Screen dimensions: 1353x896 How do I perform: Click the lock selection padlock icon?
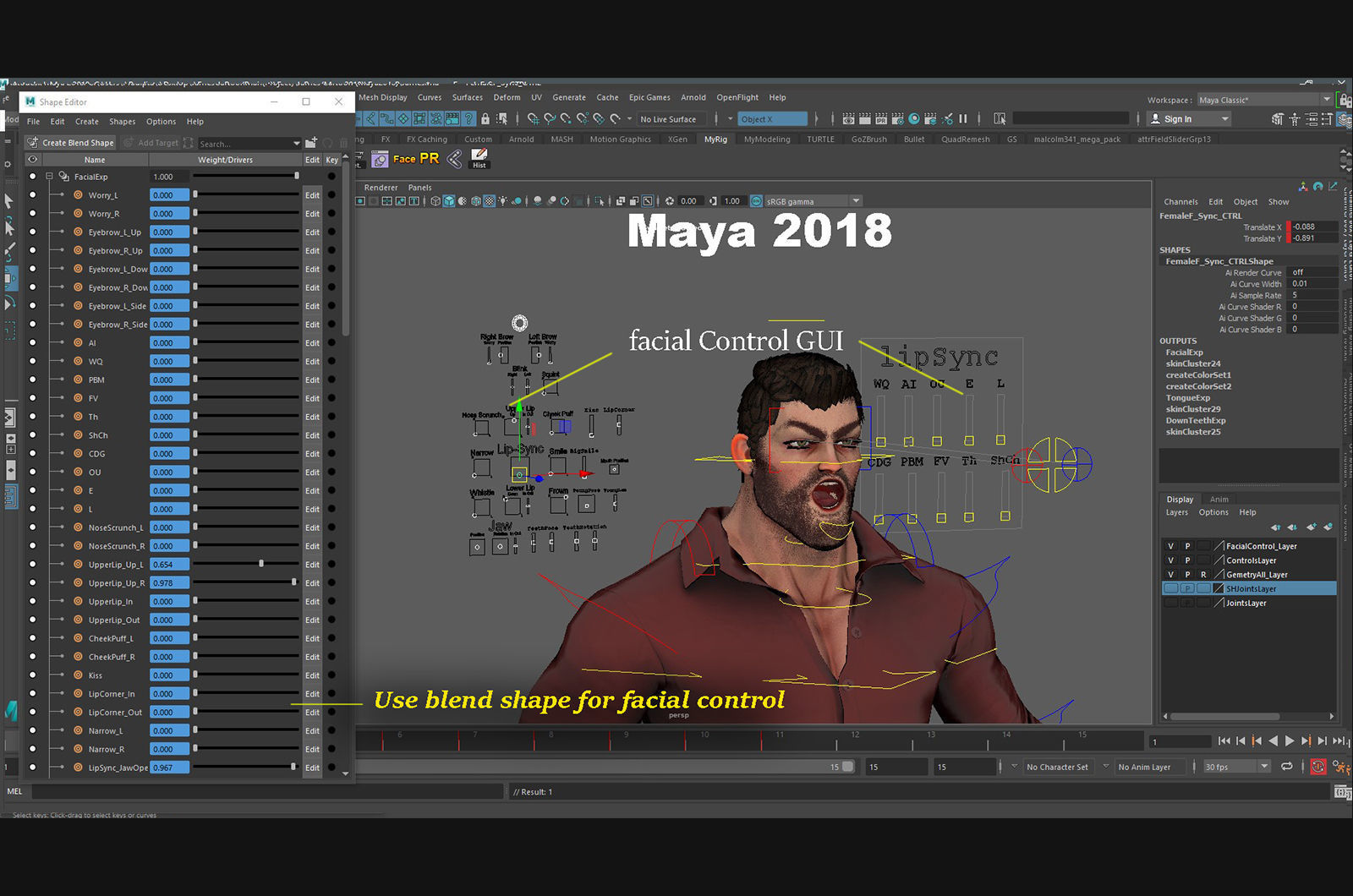(485, 119)
